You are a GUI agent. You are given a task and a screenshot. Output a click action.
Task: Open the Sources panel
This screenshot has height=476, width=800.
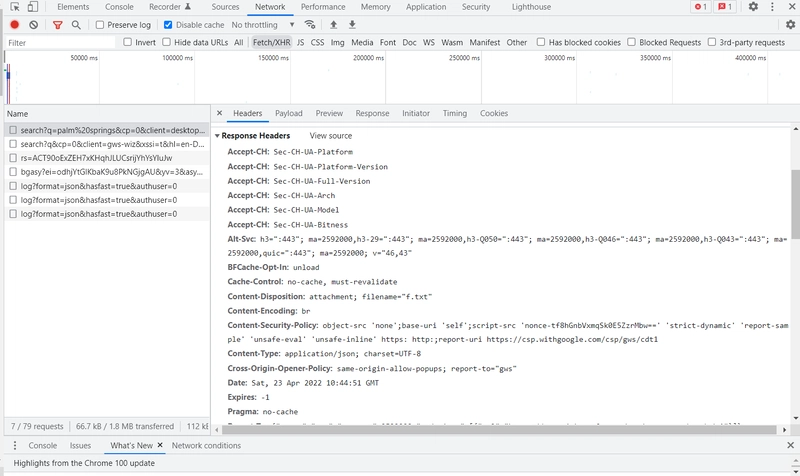(226, 7)
